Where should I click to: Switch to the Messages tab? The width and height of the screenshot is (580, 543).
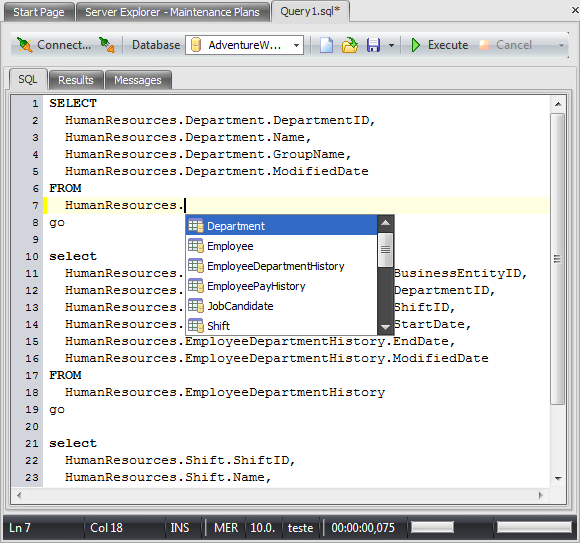coord(138,80)
